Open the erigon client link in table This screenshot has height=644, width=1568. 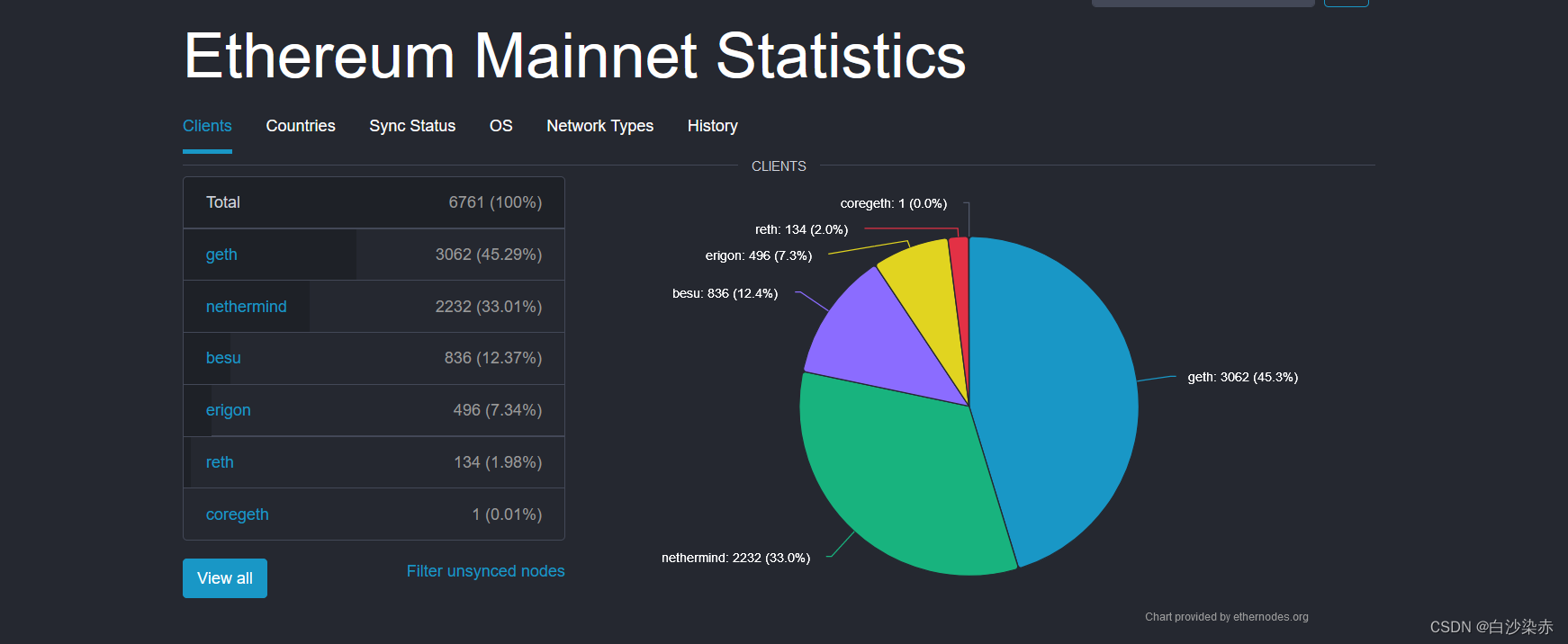click(229, 410)
